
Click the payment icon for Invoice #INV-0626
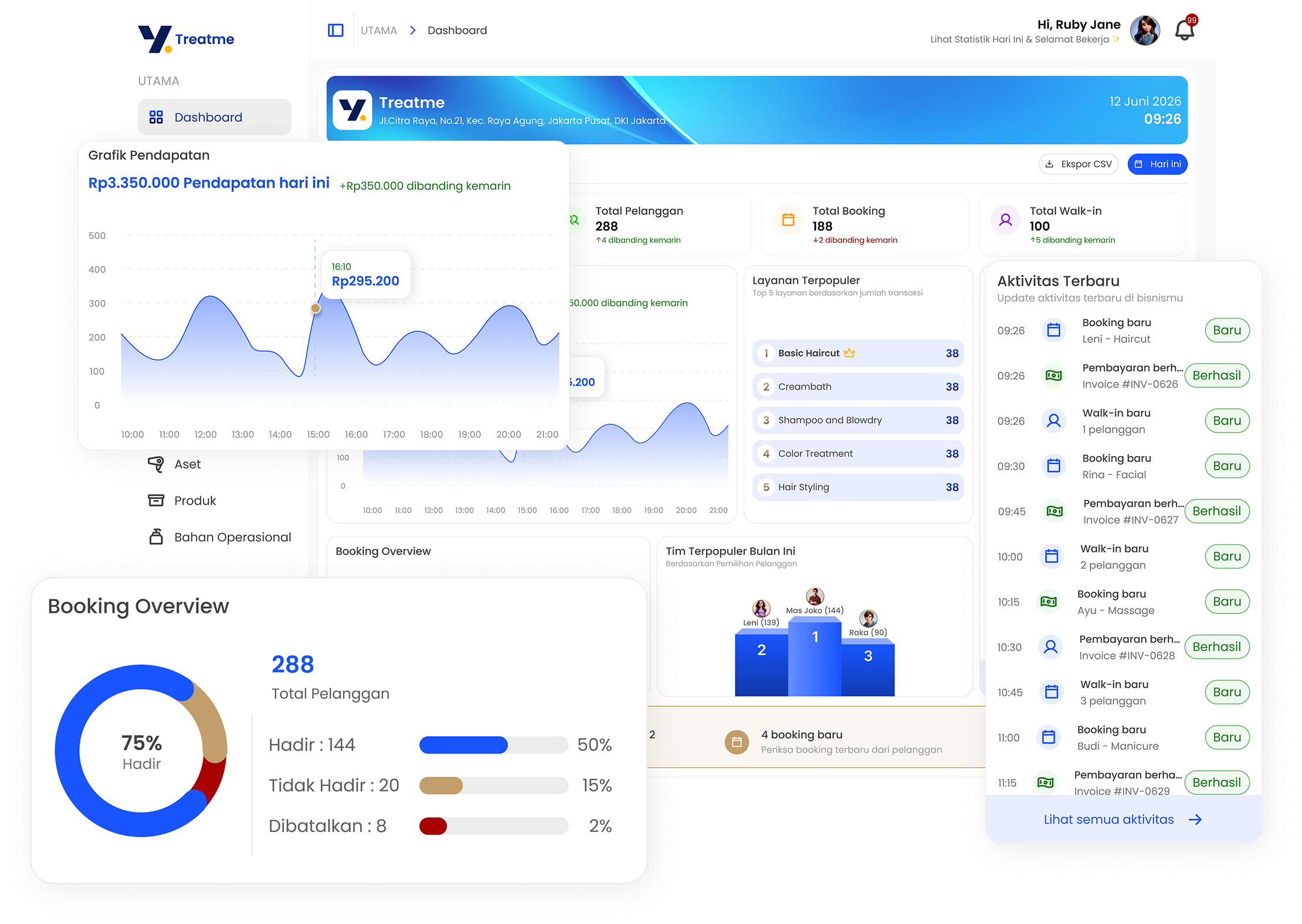tap(1053, 375)
